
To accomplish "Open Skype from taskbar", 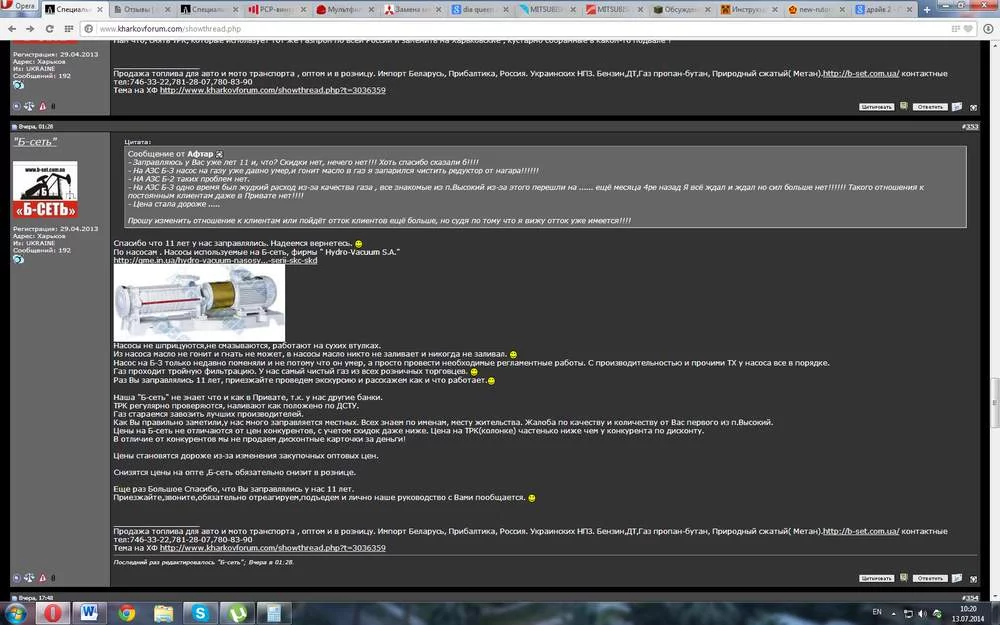I will [x=200, y=614].
